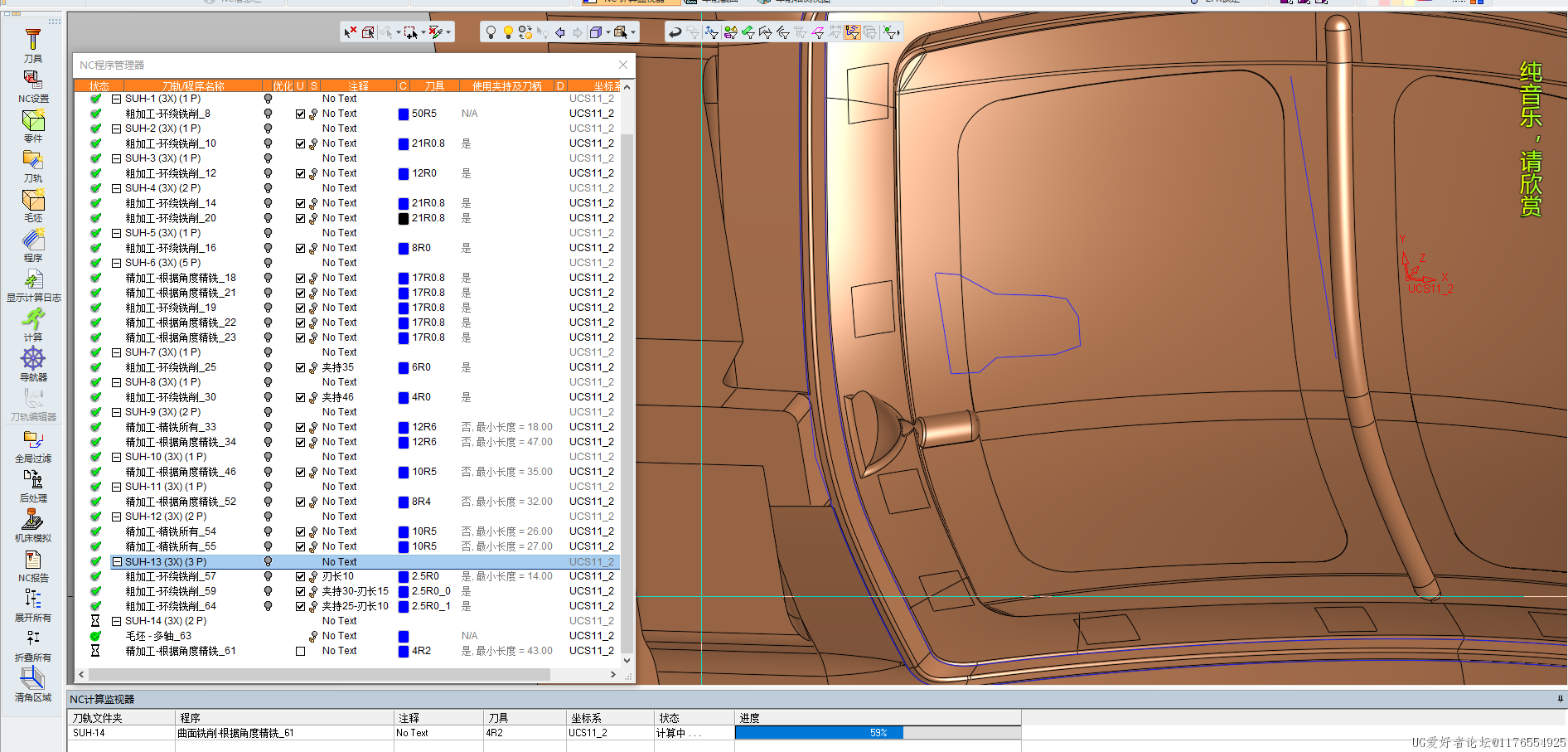Collapse the SUH-12 (3X) (2 P) folder
This screenshot has width=1568, height=752.
click(x=117, y=517)
